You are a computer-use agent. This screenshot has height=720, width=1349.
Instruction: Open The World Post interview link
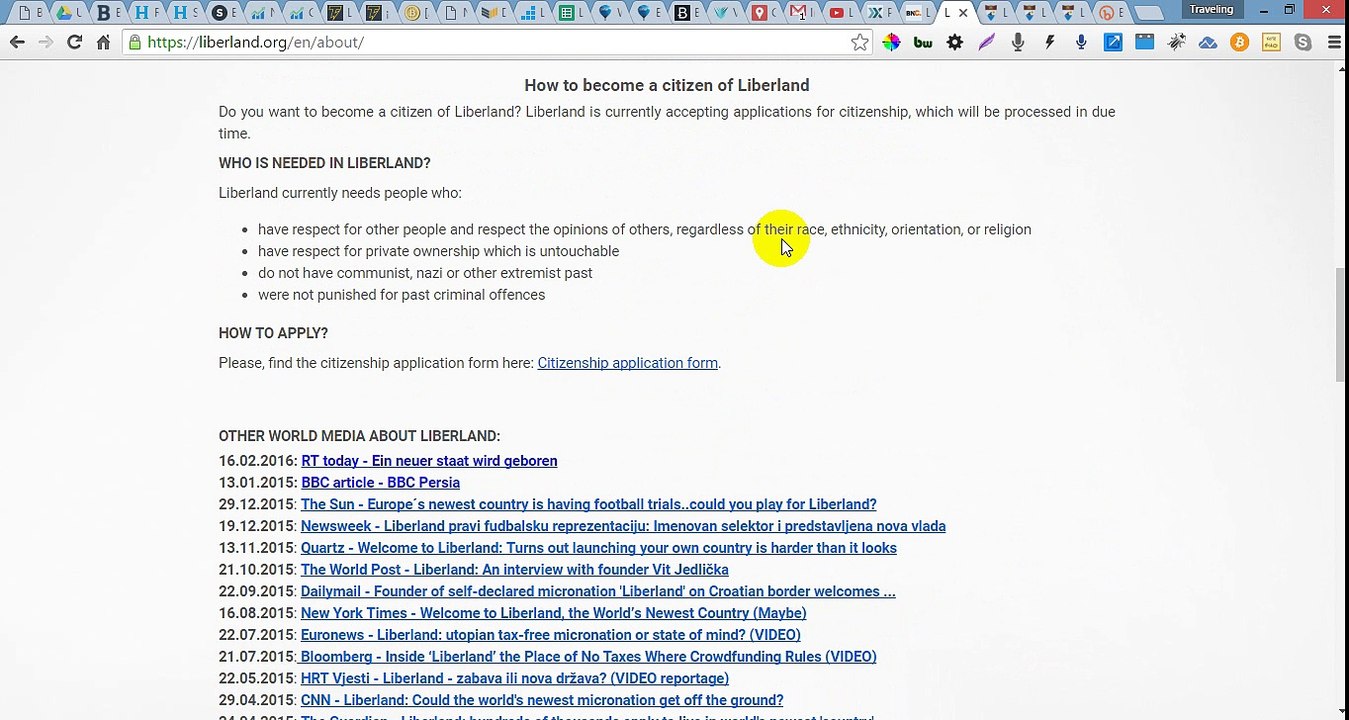[514, 570]
